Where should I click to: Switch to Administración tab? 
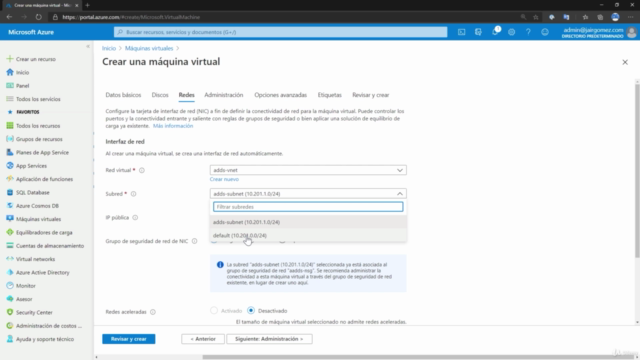(224, 95)
